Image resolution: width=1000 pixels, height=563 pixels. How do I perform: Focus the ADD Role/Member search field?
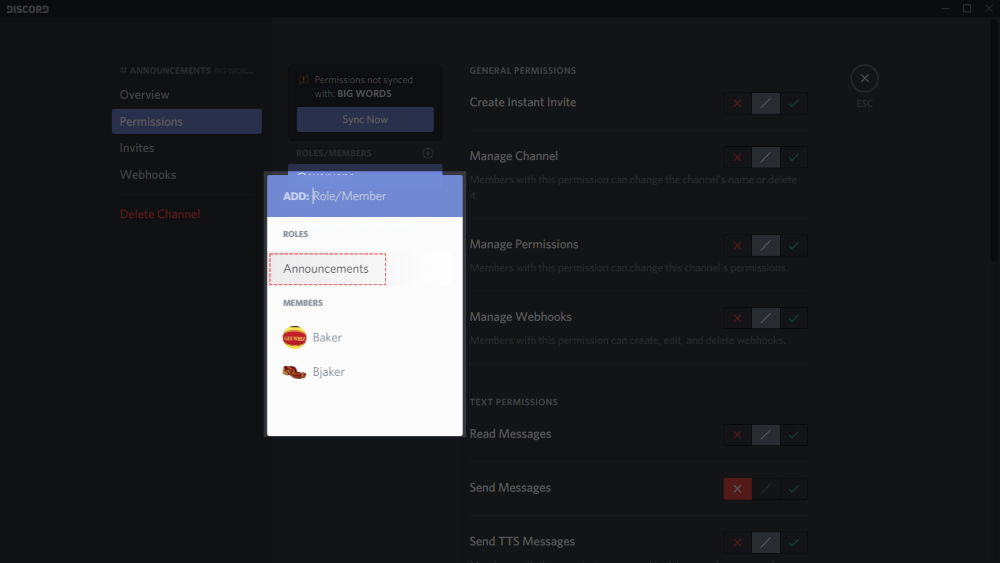365,196
